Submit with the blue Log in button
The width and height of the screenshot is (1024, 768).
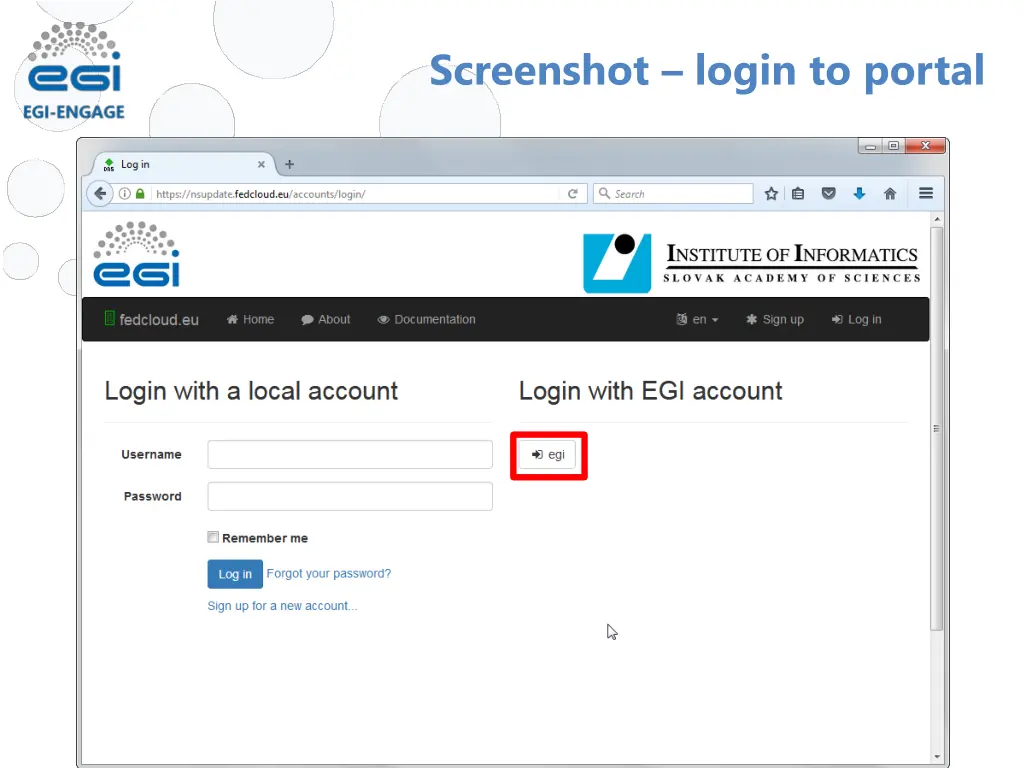(235, 574)
